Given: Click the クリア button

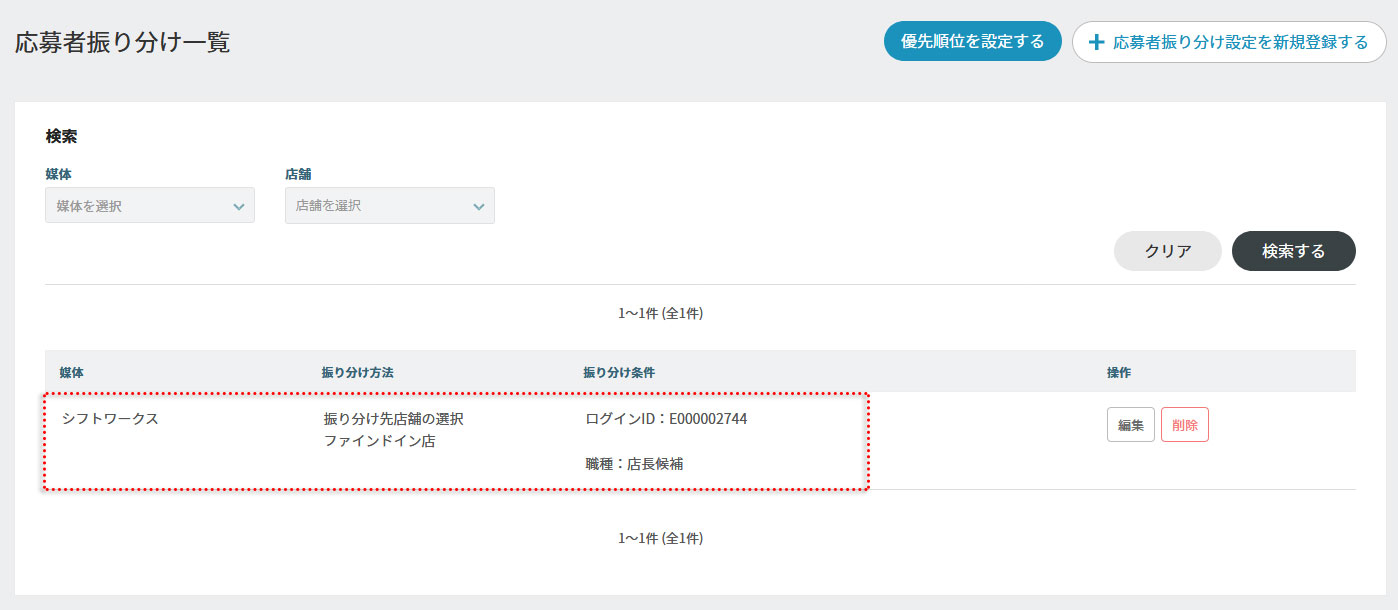Looking at the screenshot, I should (x=1167, y=251).
